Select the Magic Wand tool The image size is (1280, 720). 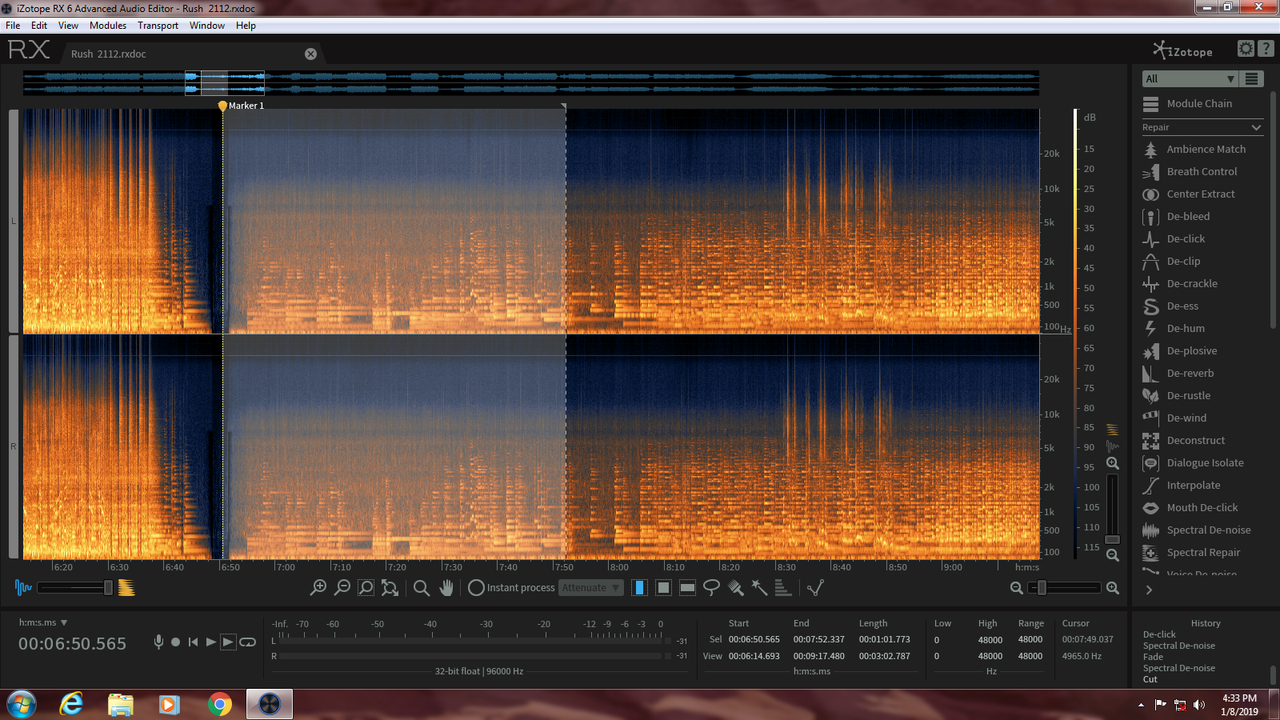(x=759, y=588)
